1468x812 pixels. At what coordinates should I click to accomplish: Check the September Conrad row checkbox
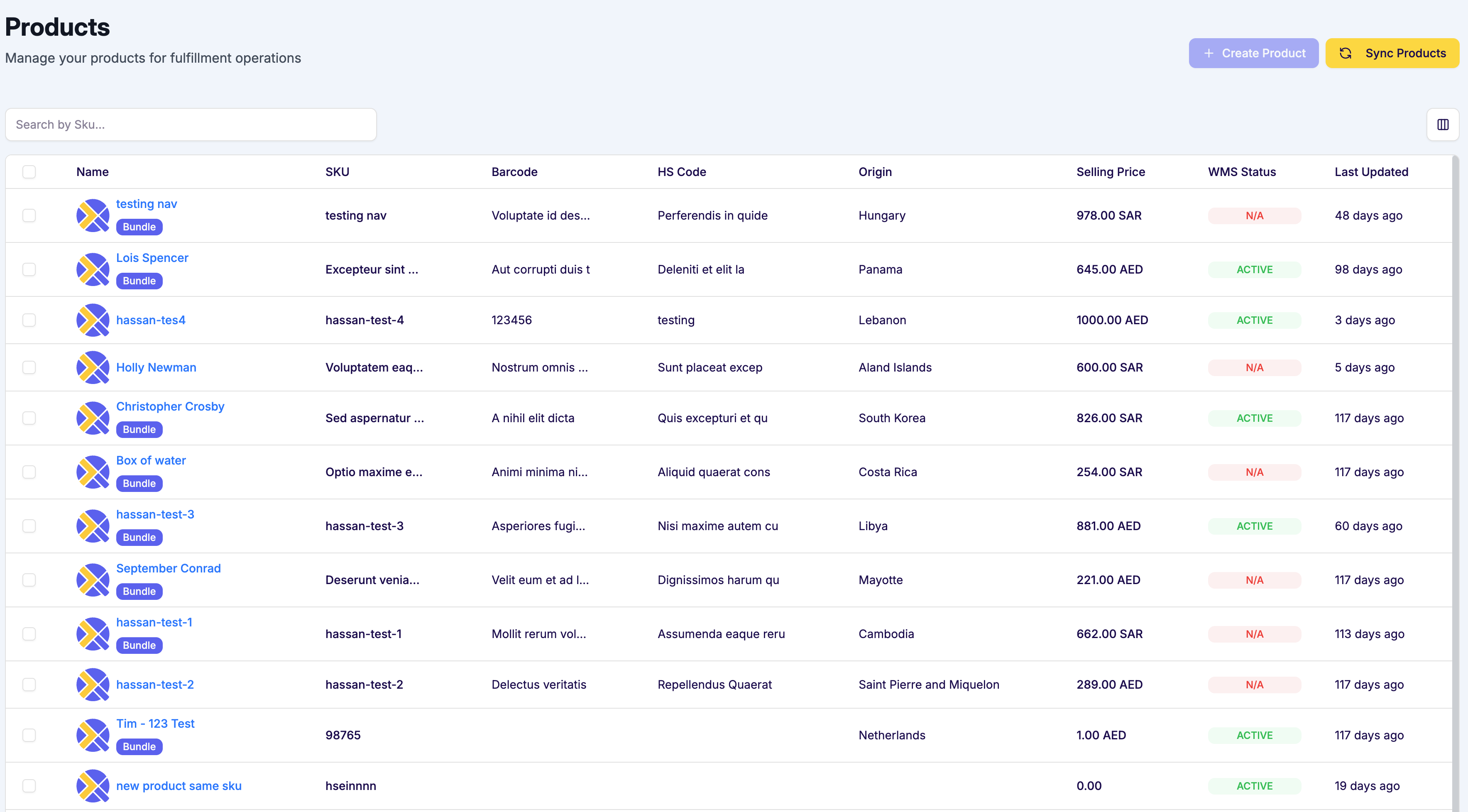(x=29, y=580)
